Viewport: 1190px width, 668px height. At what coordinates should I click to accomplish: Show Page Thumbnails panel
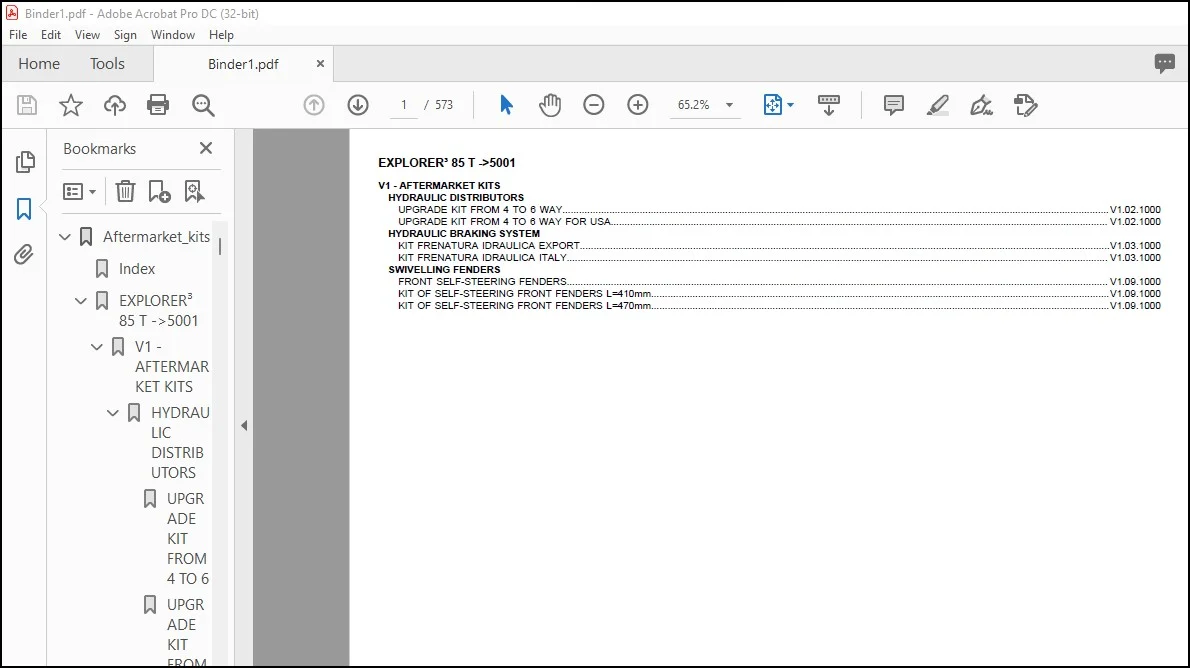point(25,162)
